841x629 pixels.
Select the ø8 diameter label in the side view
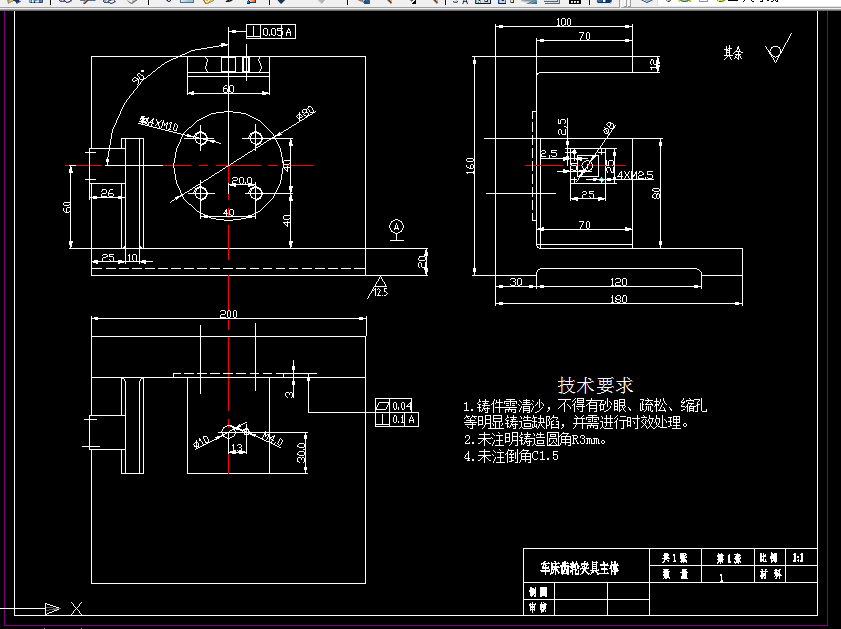tap(609, 128)
